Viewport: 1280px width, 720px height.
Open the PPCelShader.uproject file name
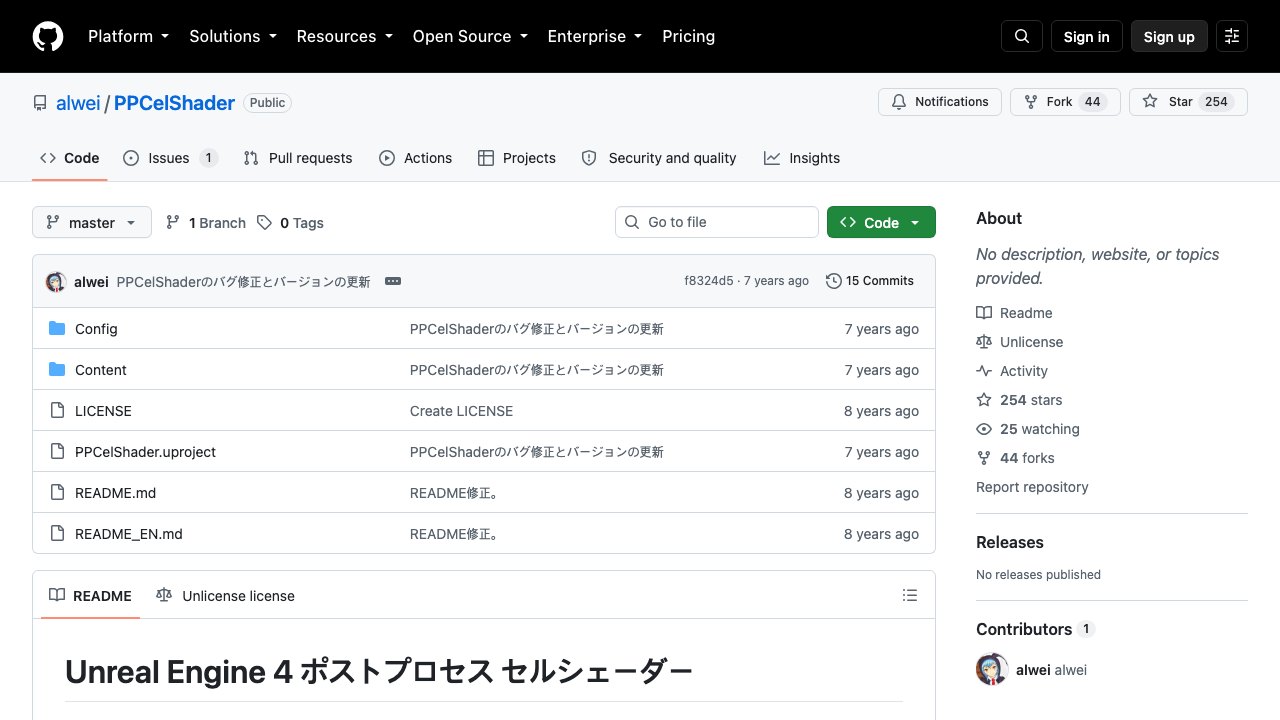click(145, 452)
